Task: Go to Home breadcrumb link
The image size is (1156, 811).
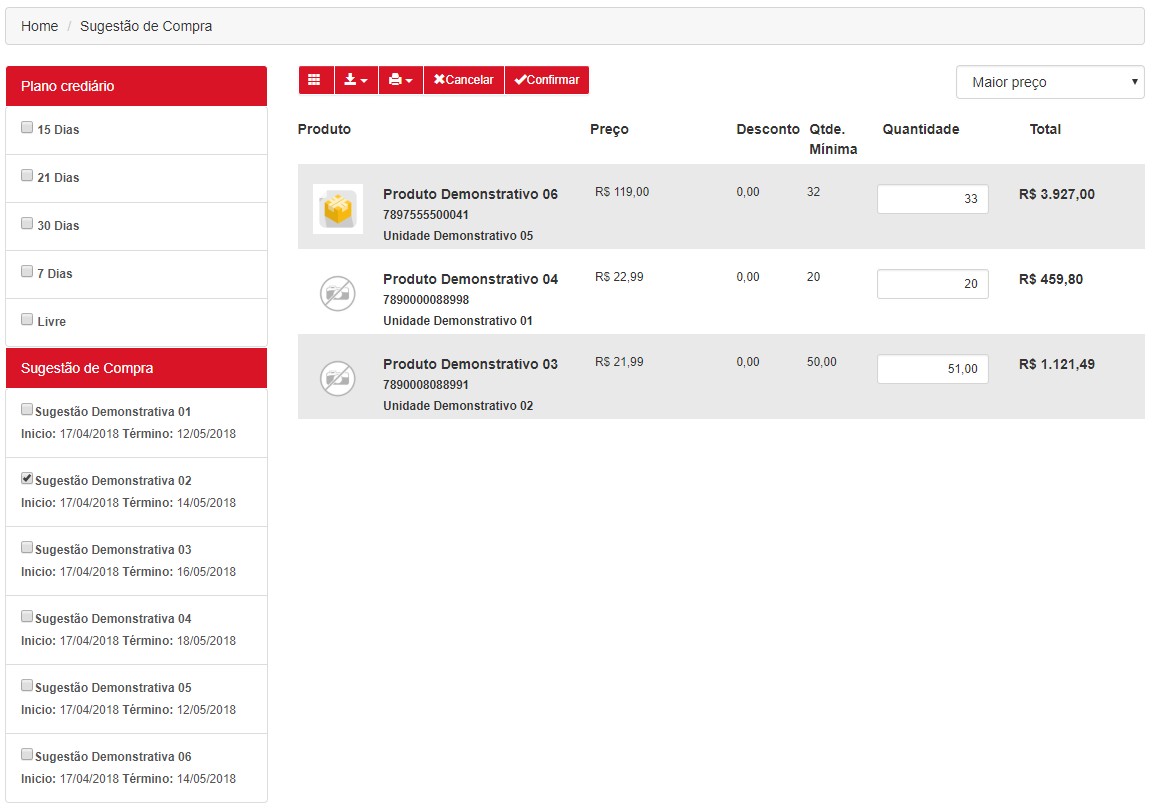Action: [39, 26]
